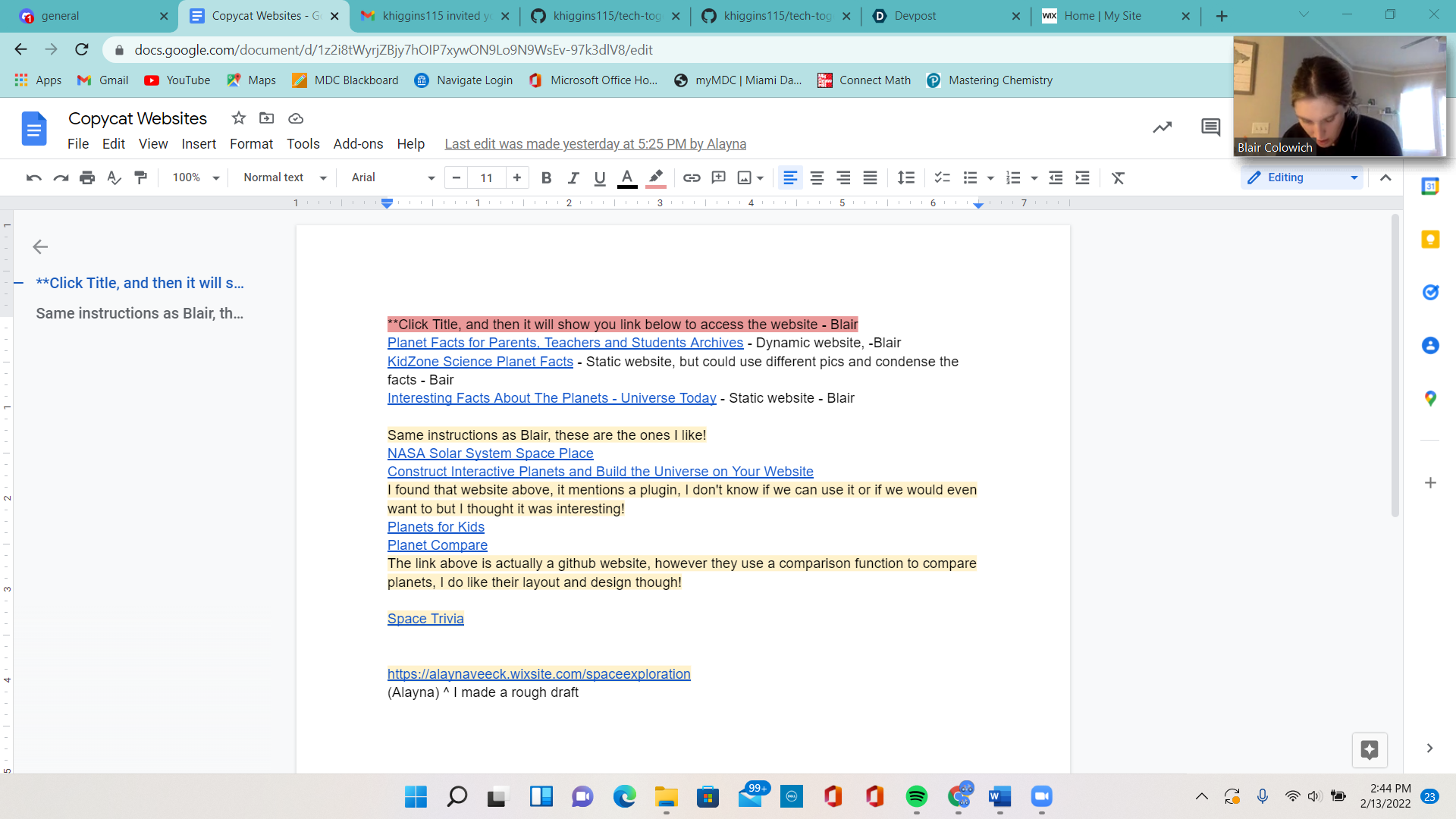Select the Paint format tool
The height and width of the screenshot is (819, 1456).
140,177
